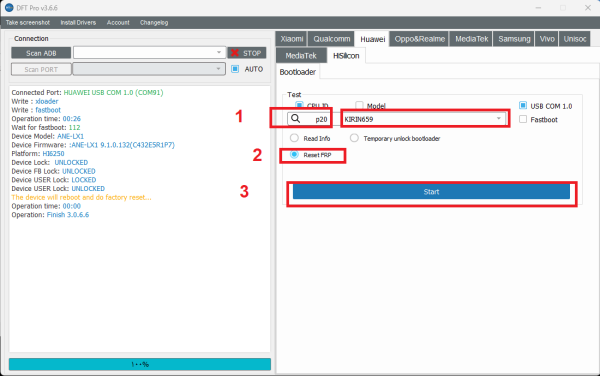This screenshot has height=376, width=600.
Task: Switch to the Xiaomi tab
Action: 292,39
